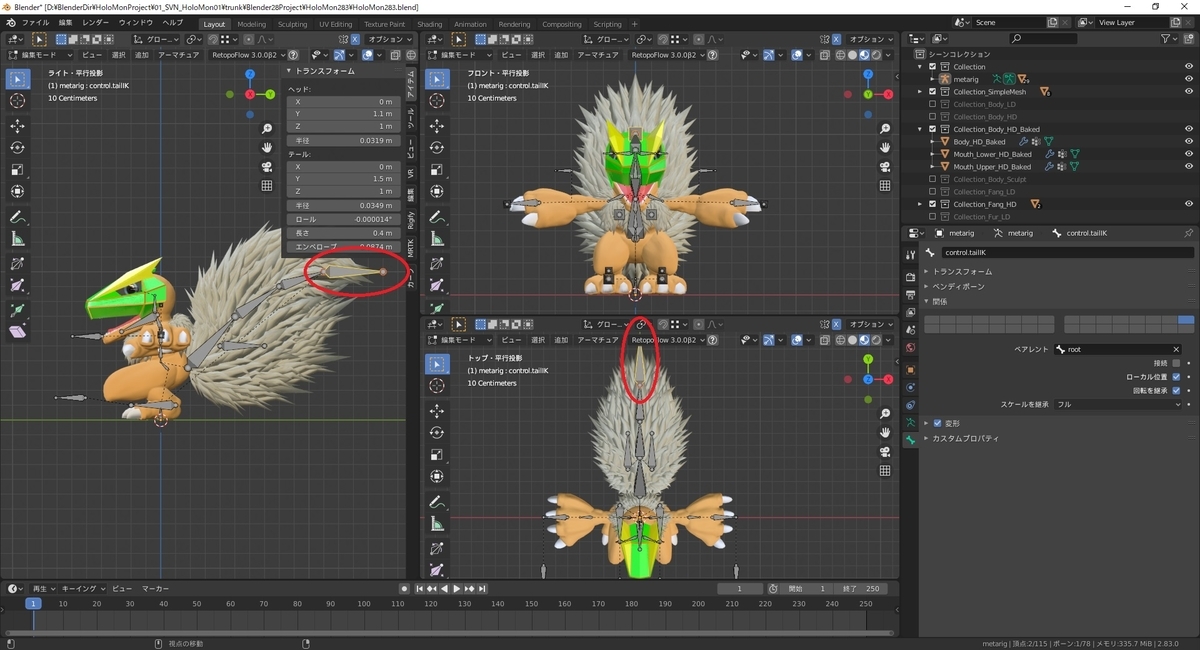The height and width of the screenshot is (650, 1200).
Task: Hide metarig in outliner via eye icon
Action: pos(1189,79)
